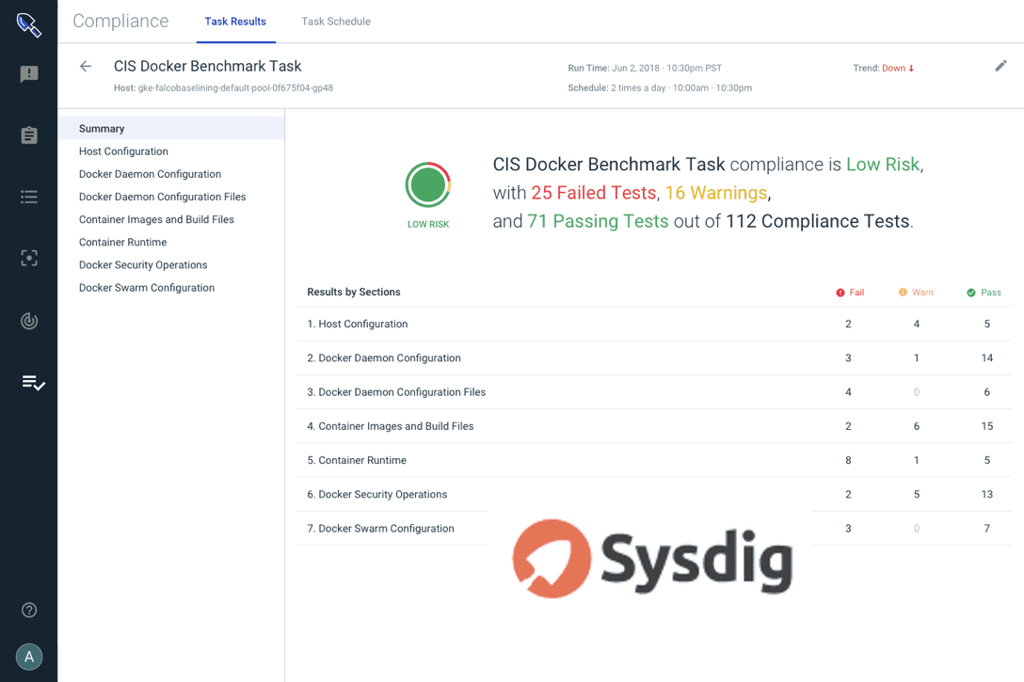Open the capture focus icon in sidebar
Screen dimensions: 1024x682
click(x=29, y=258)
